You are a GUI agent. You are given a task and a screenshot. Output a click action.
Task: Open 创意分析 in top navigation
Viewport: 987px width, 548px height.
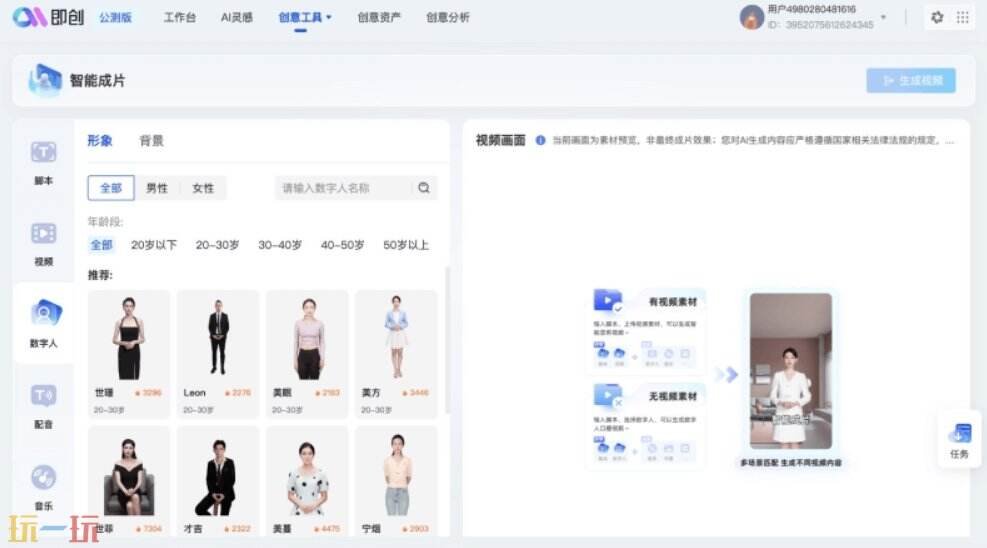click(448, 18)
